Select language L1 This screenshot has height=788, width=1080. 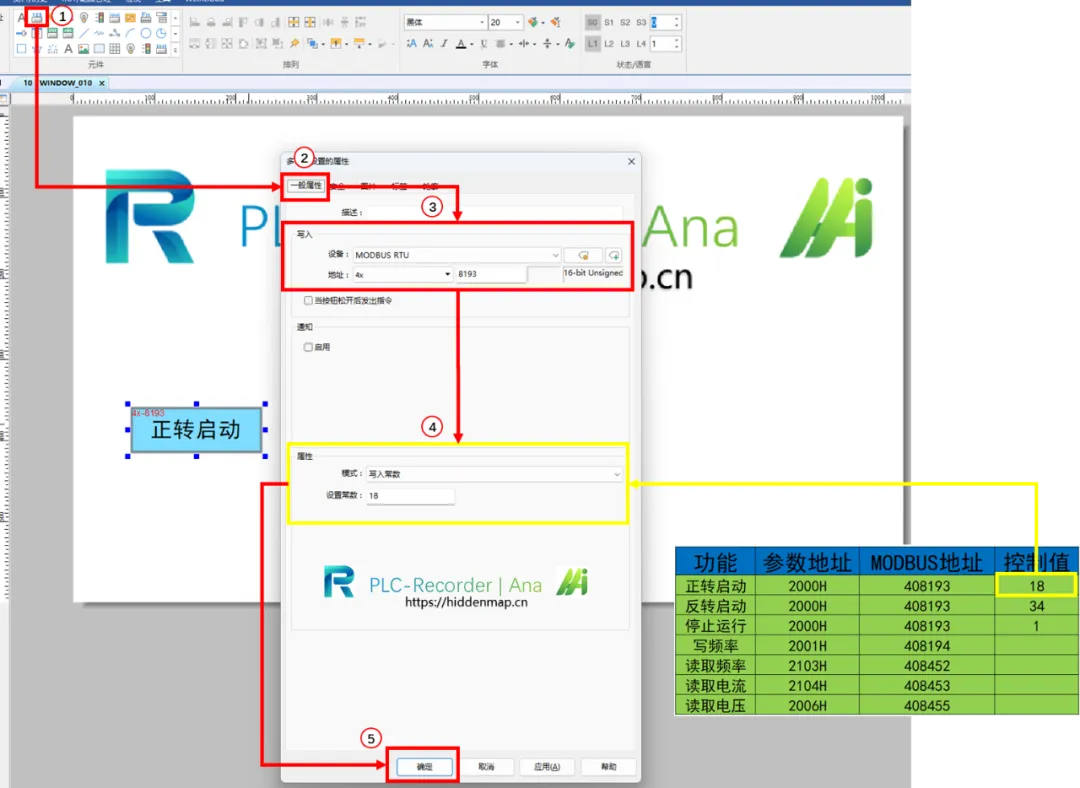tap(592, 43)
